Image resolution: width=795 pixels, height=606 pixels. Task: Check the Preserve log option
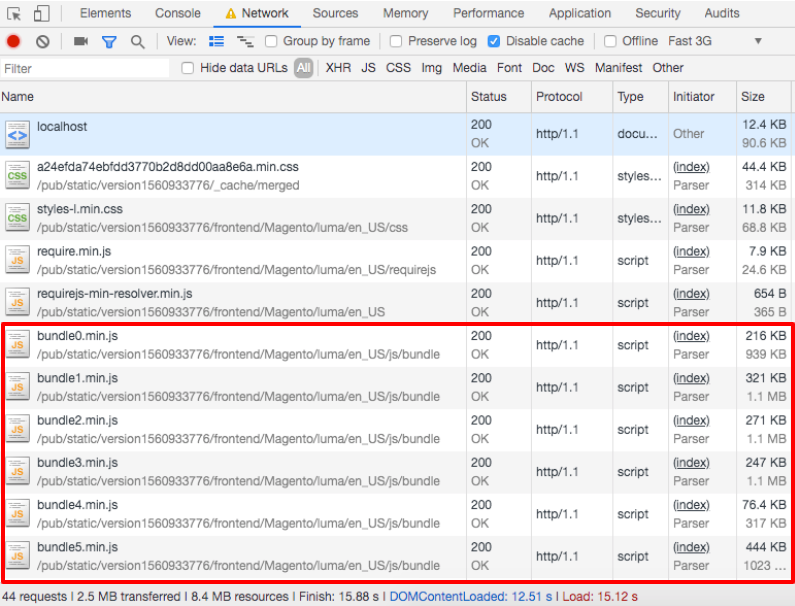pyautogui.click(x=396, y=41)
